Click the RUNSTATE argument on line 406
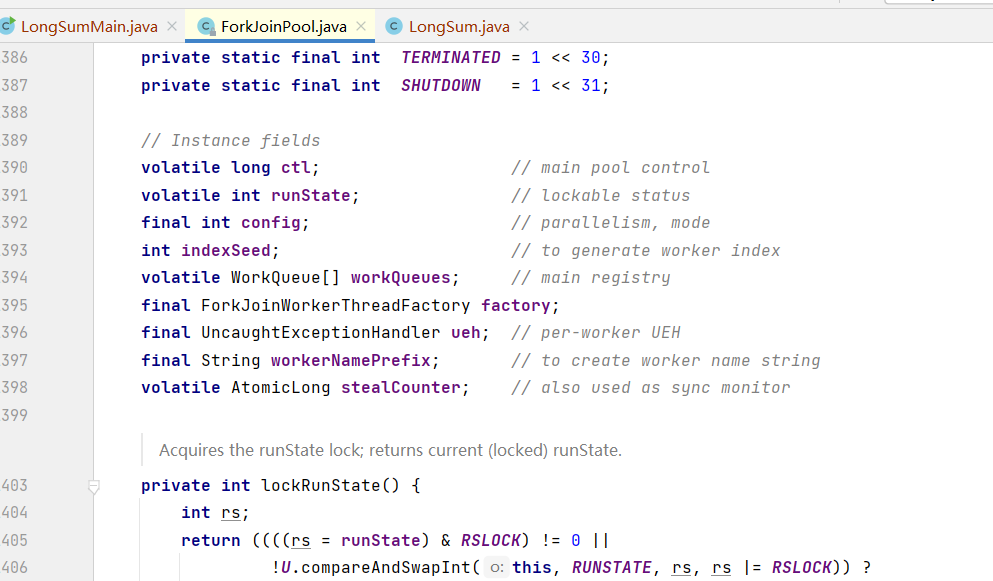This screenshot has width=993, height=581. (611, 568)
